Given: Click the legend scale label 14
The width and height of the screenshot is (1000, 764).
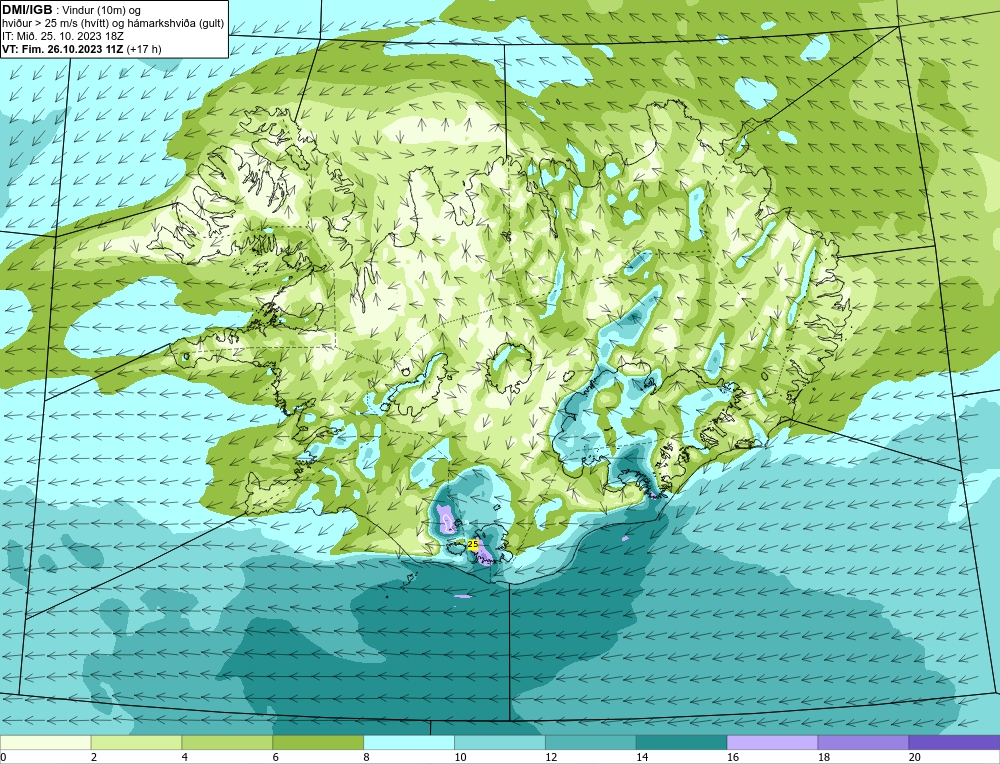Looking at the screenshot, I should pos(642,757).
